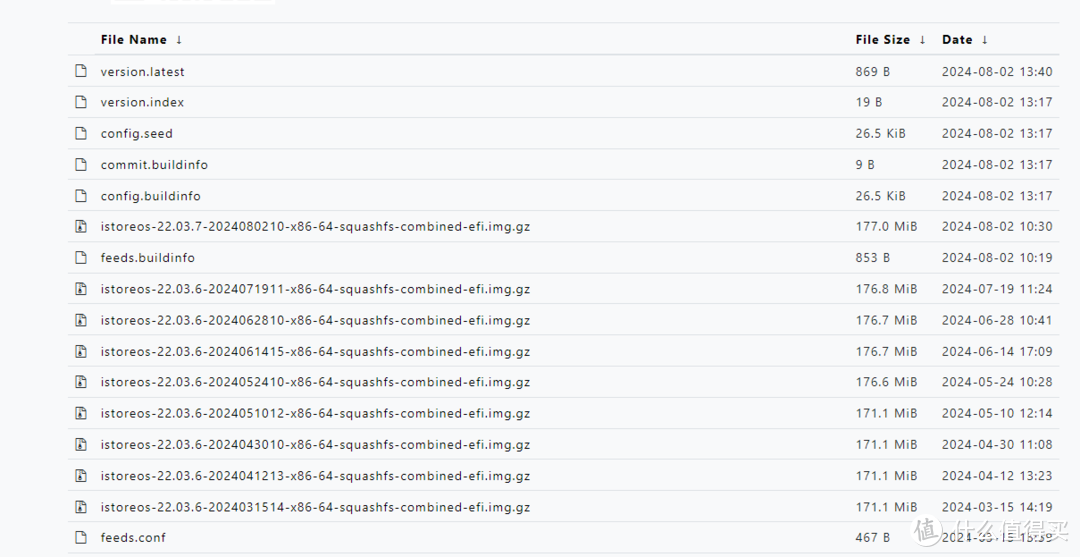The height and width of the screenshot is (557, 1080).
Task: Select the 9 B size cell
Action: 865,165
